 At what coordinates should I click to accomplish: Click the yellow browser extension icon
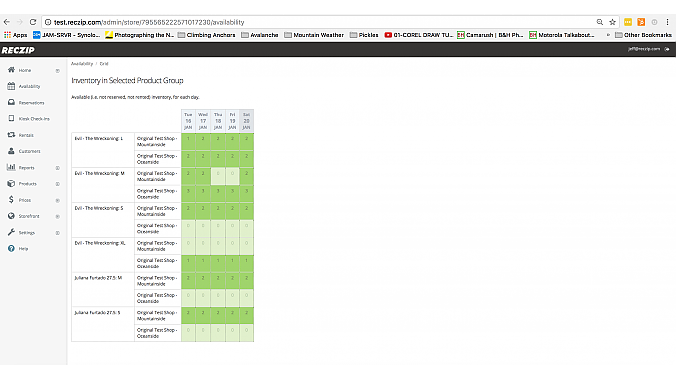pyautogui.click(x=628, y=22)
